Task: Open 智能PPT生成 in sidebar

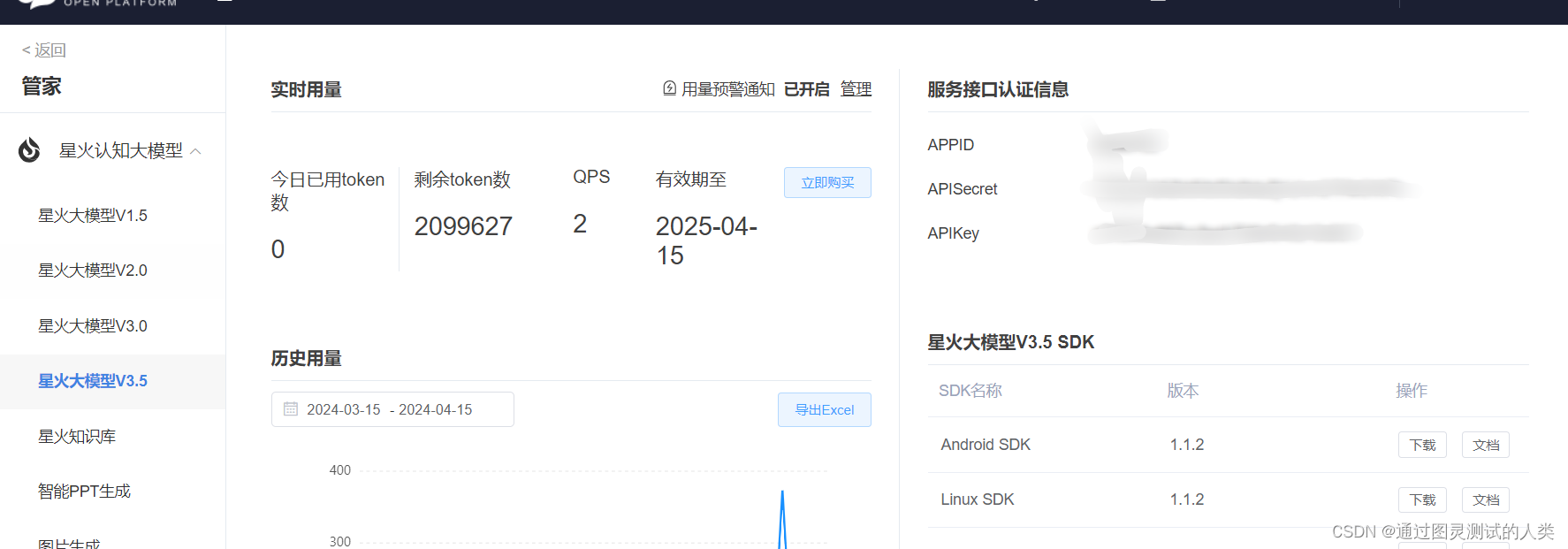Action: pos(84,492)
